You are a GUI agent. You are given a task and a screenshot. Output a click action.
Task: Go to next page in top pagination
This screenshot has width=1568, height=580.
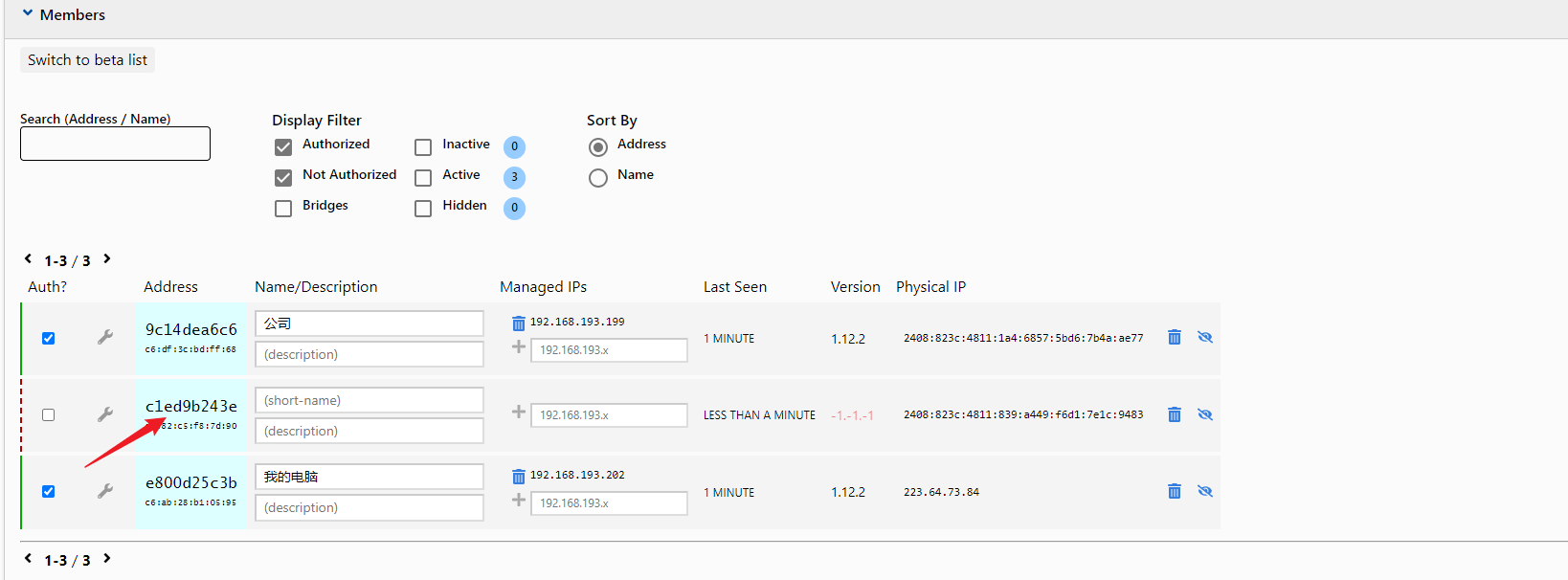coord(107,259)
